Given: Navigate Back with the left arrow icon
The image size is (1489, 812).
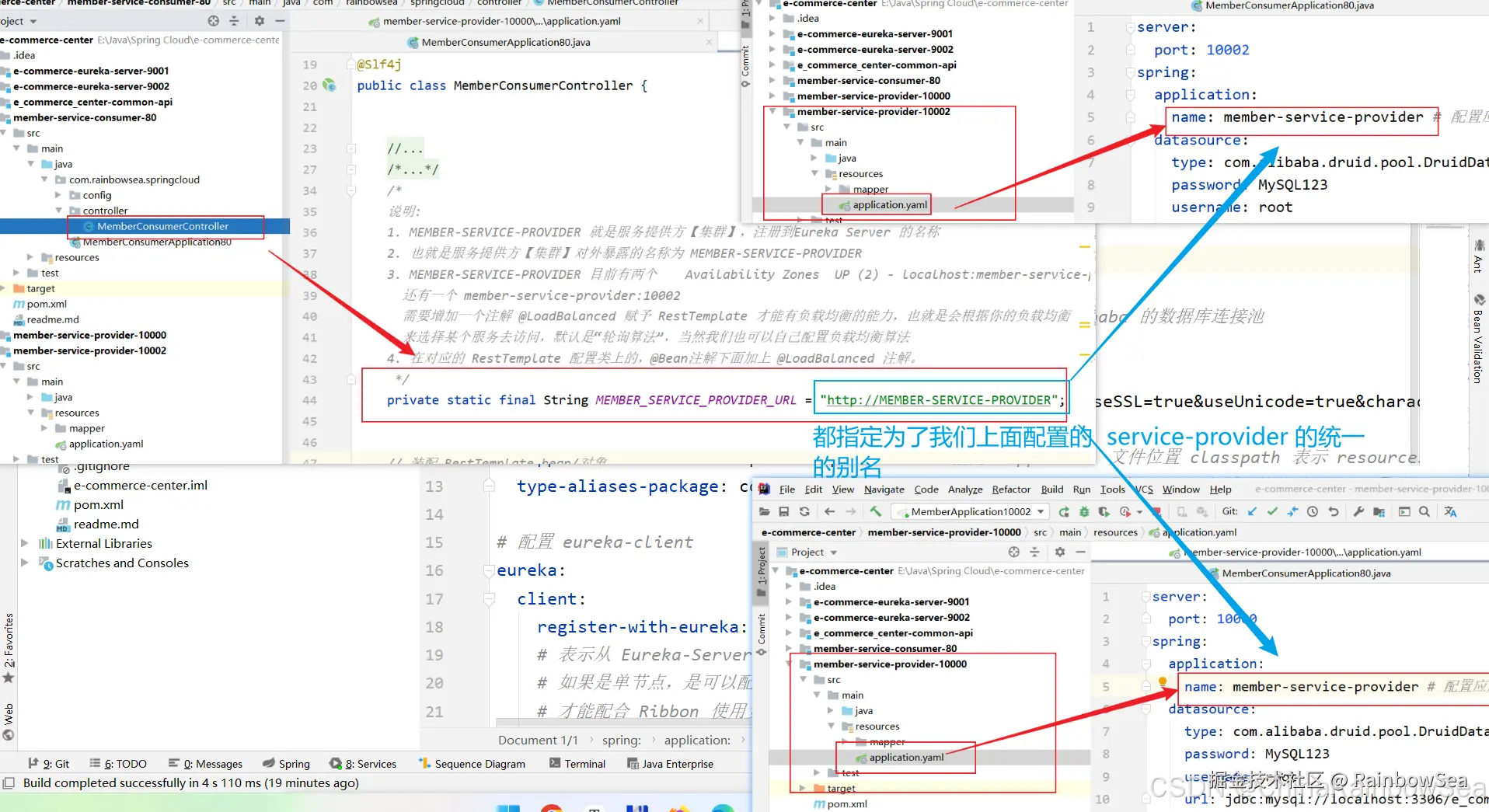Looking at the screenshot, I should click(829, 512).
